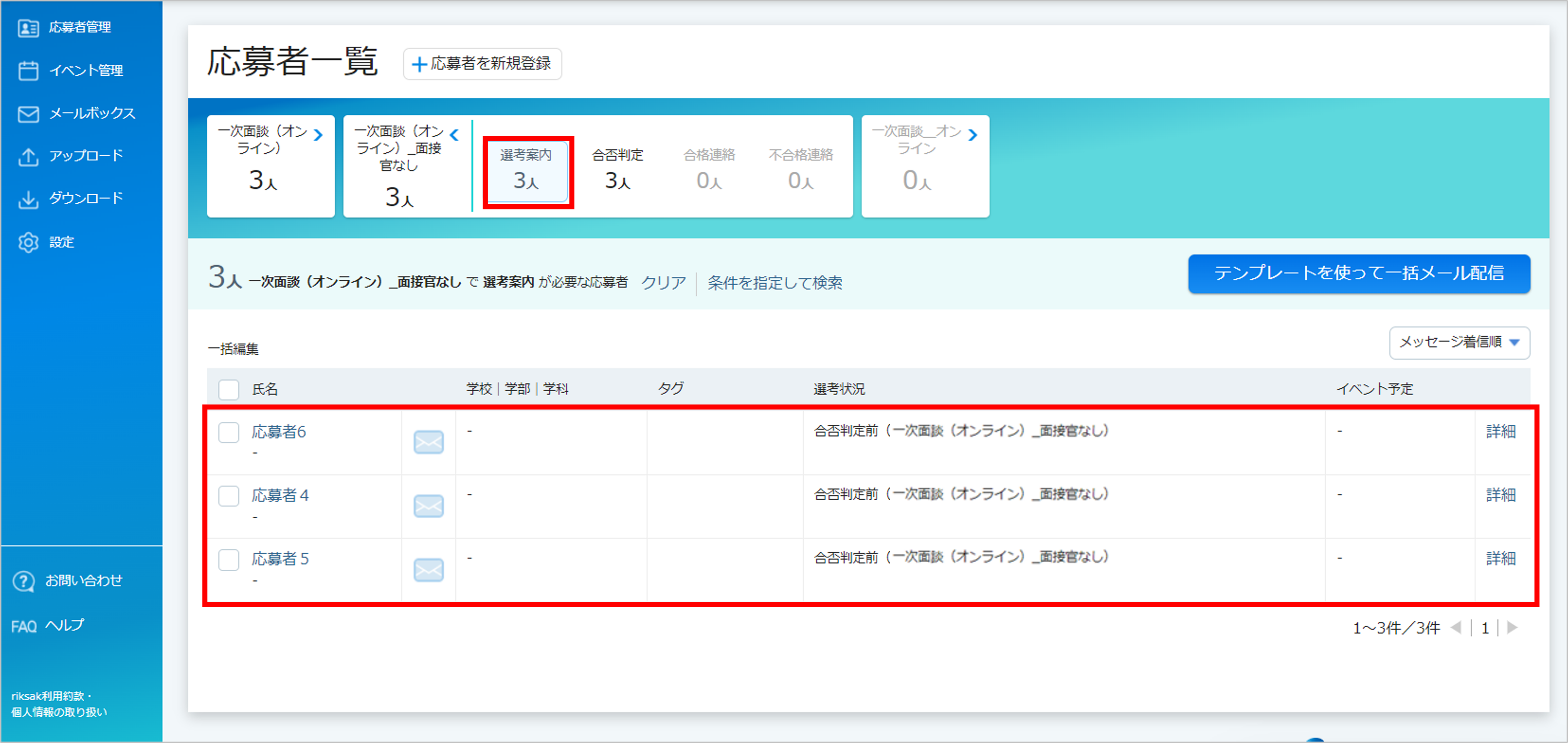Click the 1～3件／3件 result count text
This screenshot has height=743, width=1568.
point(1396,628)
